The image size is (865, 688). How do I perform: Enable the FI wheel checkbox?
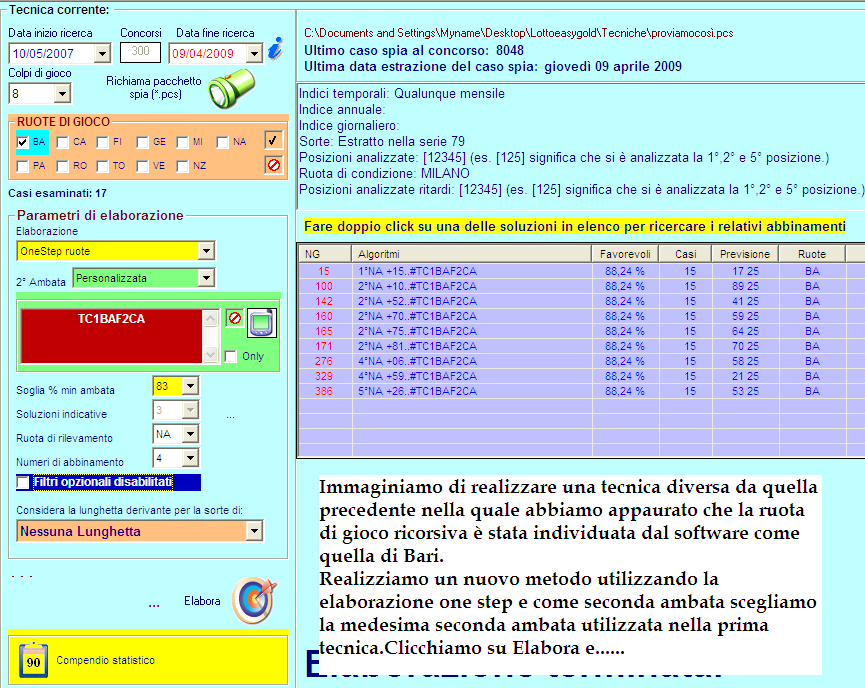pos(103,142)
